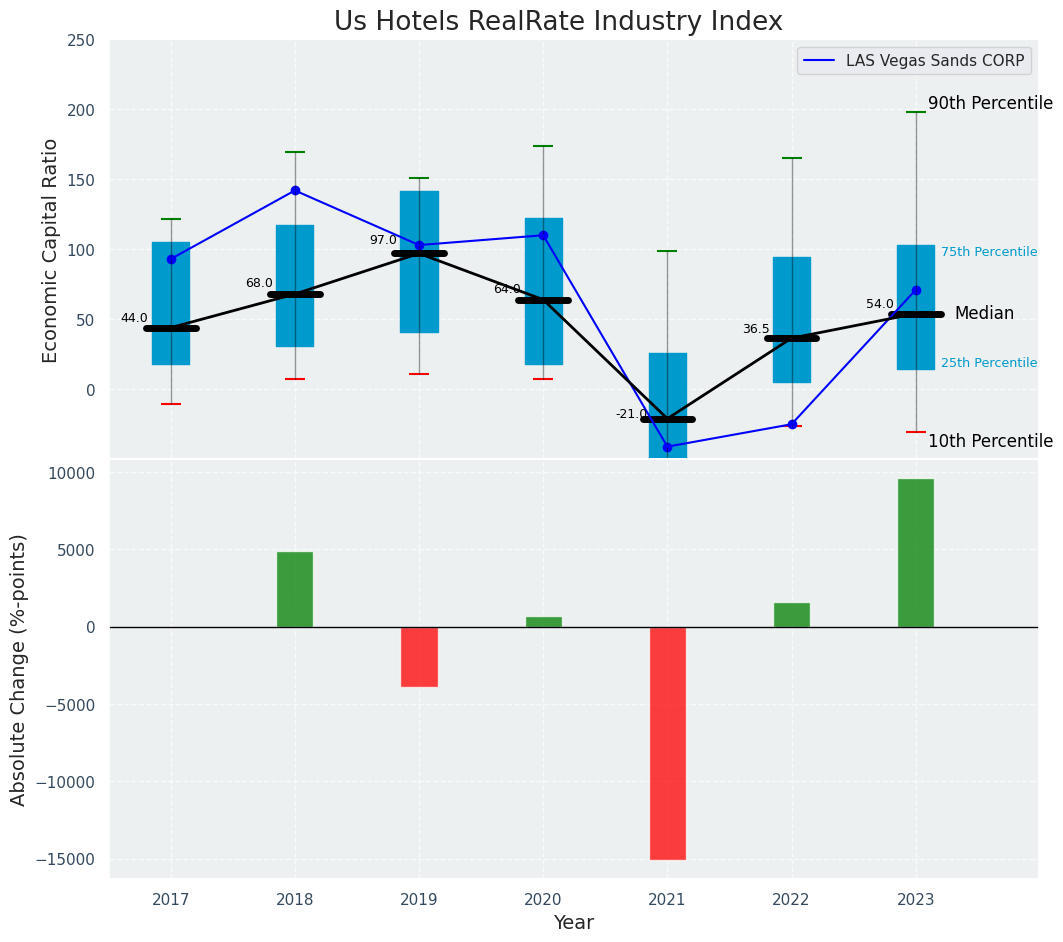This screenshot has height=942, width=1063.
Task: Click the y-axis tick label '200'
Action: 81,110
